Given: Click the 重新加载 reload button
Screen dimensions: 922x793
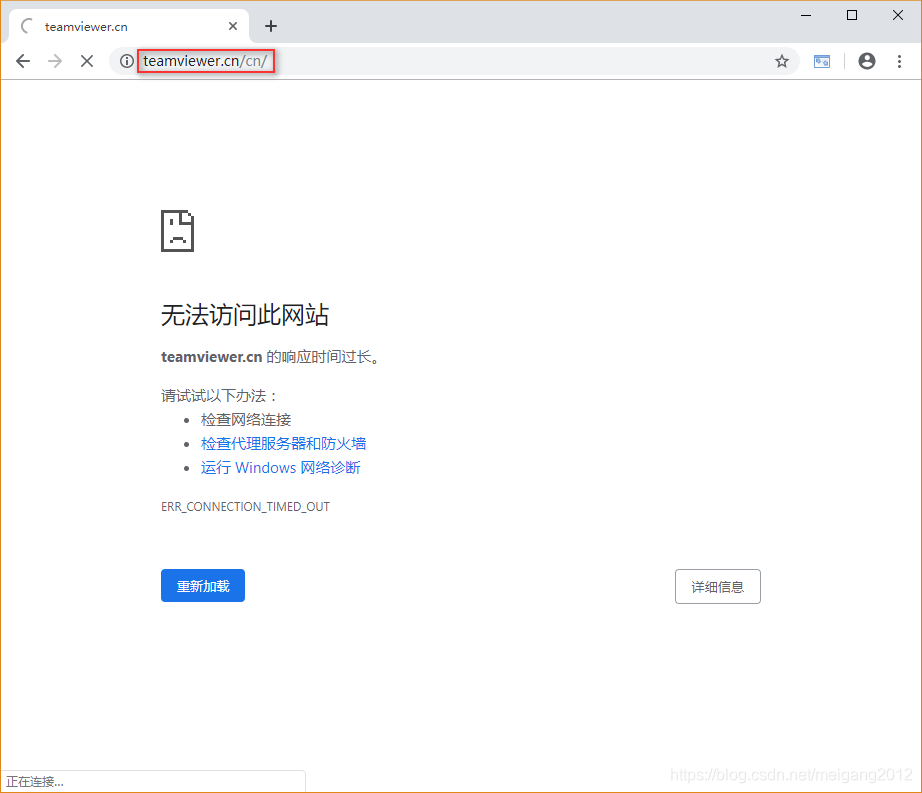Looking at the screenshot, I should [x=203, y=585].
